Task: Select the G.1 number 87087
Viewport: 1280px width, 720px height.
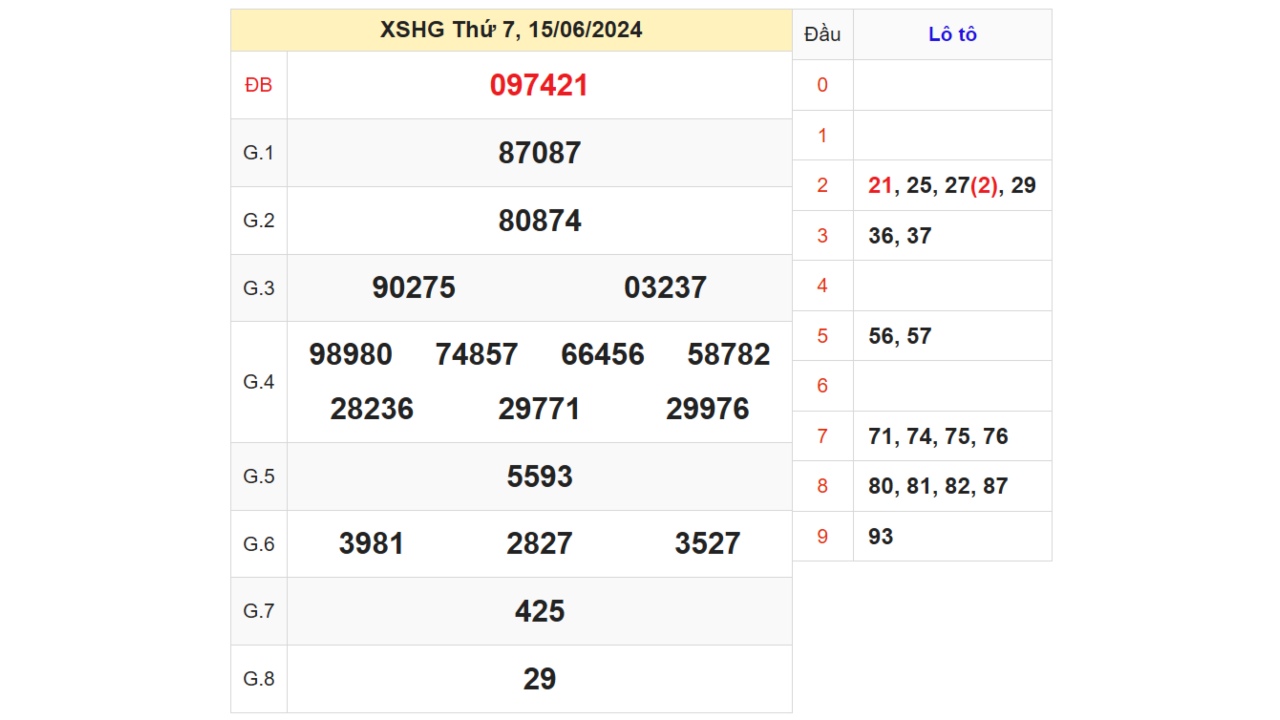Action: 539,153
